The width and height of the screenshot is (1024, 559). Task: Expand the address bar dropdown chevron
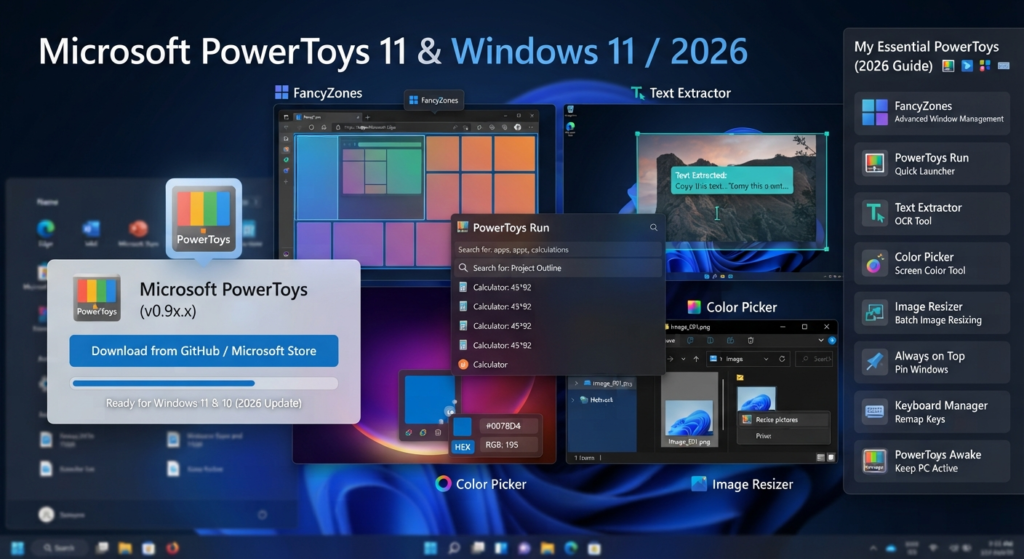[x=765, y=359]
